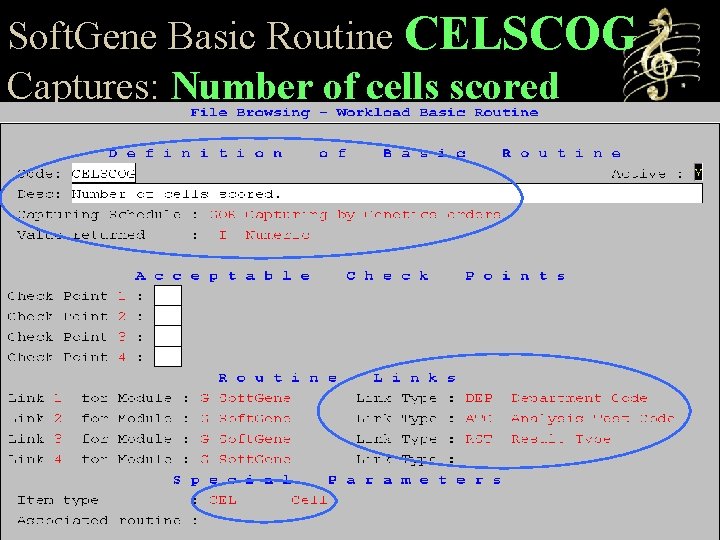Select Item type value 'CEL Cell'
Viewport: 720px width, 540px height.
click(268, 500)
